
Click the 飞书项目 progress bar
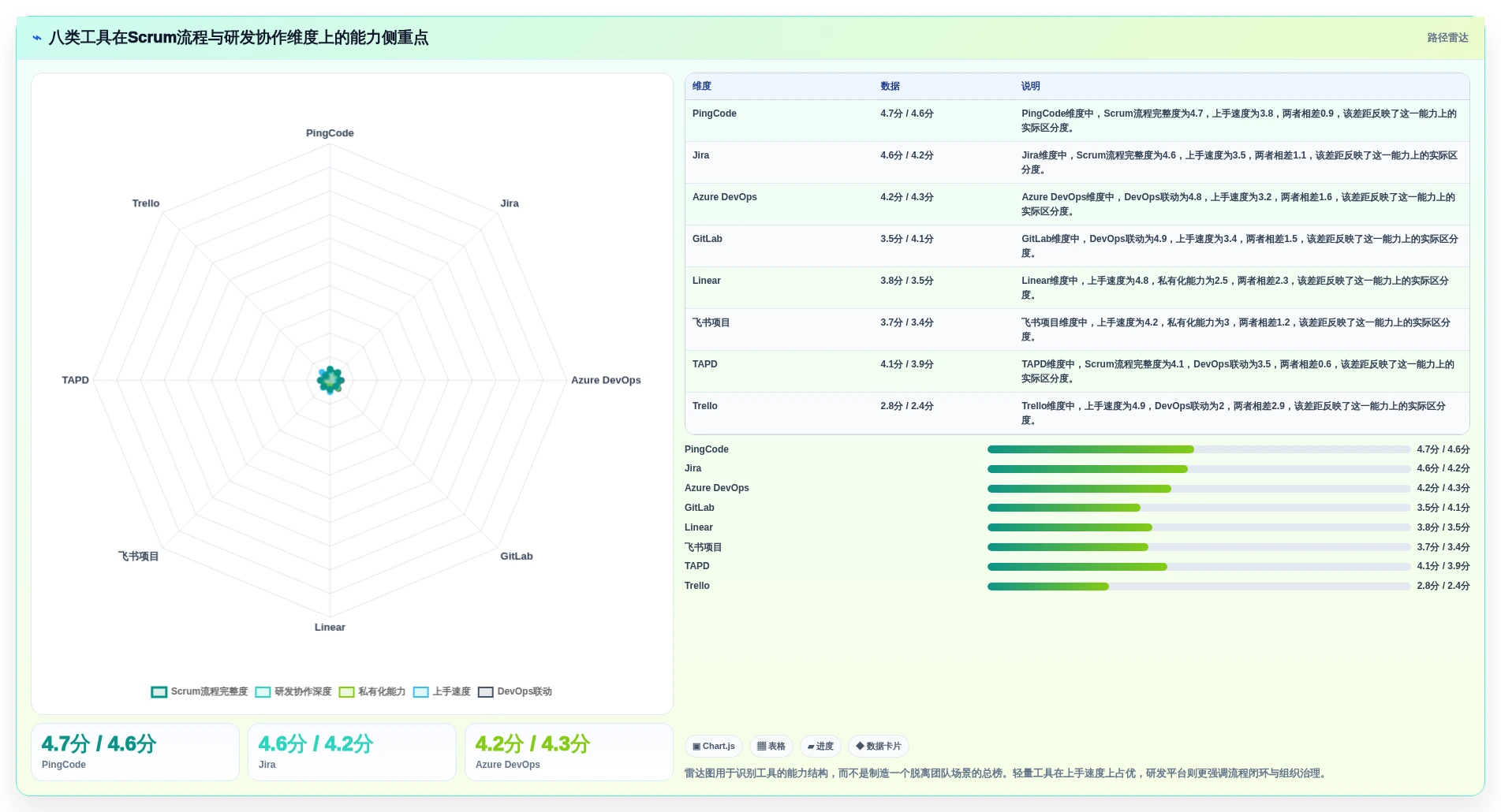pyautogui.click(x=1199, y=547)
